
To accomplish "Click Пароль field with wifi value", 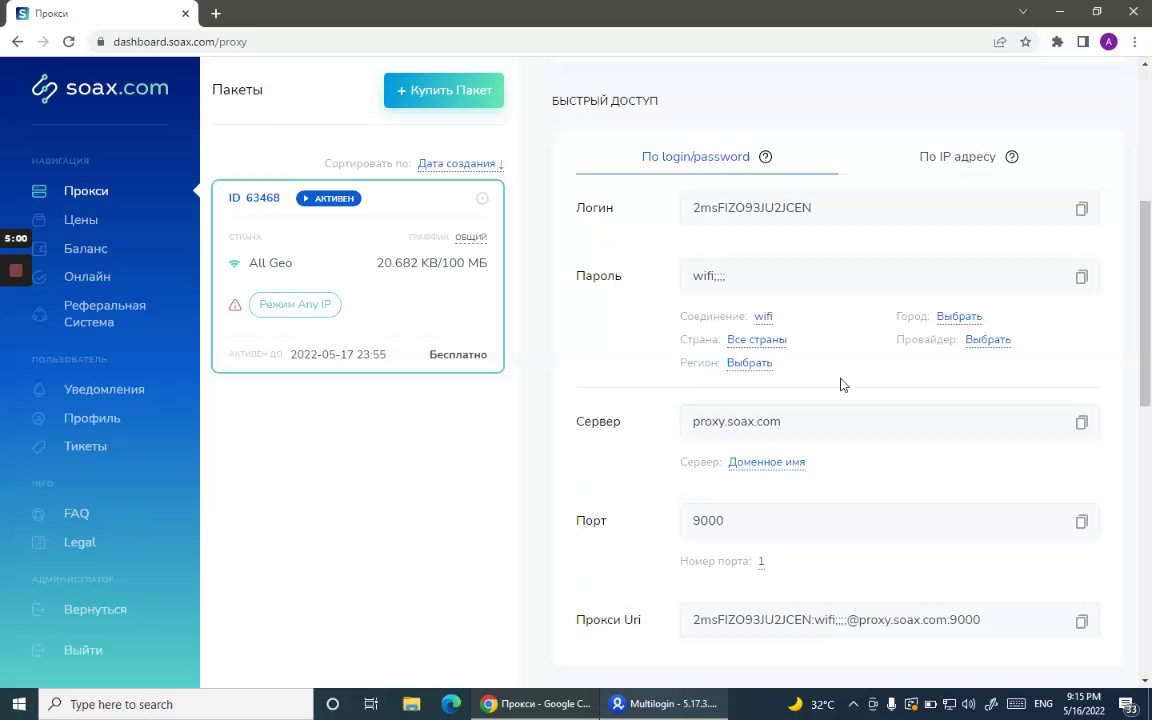I will pos(890,276).
